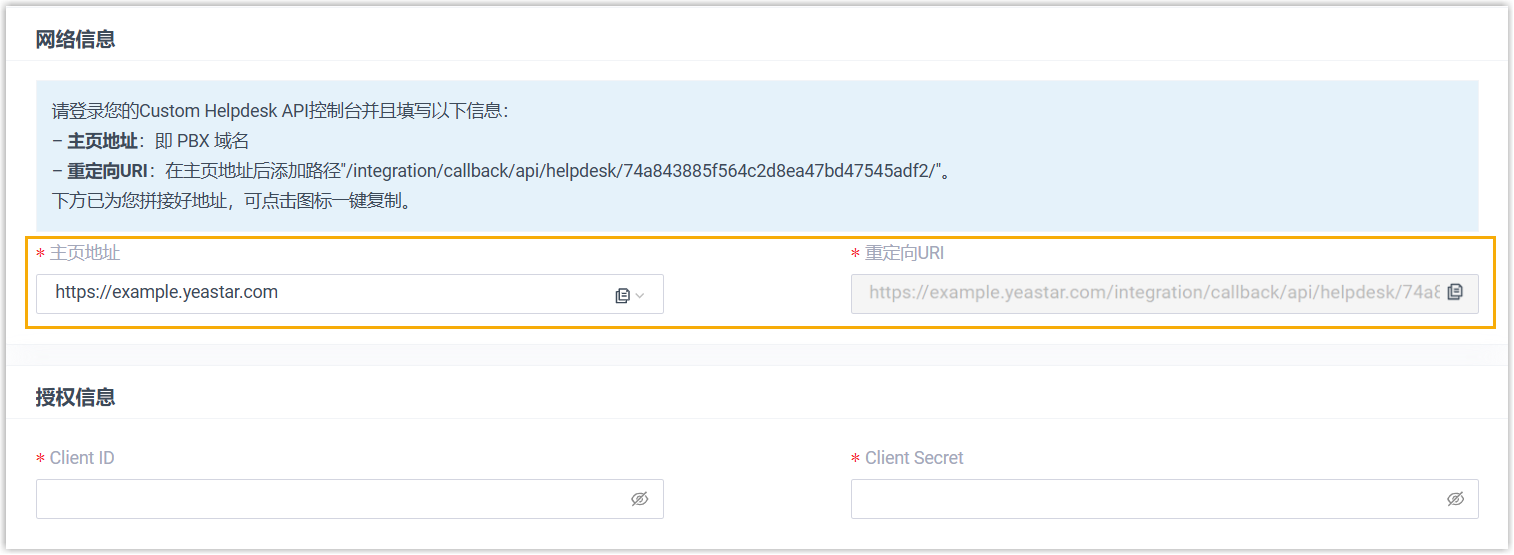The height and width of the screenshot is (555, 1514).
Task: Copy the homepage address with the copy icon
Action: click(623, 295)
